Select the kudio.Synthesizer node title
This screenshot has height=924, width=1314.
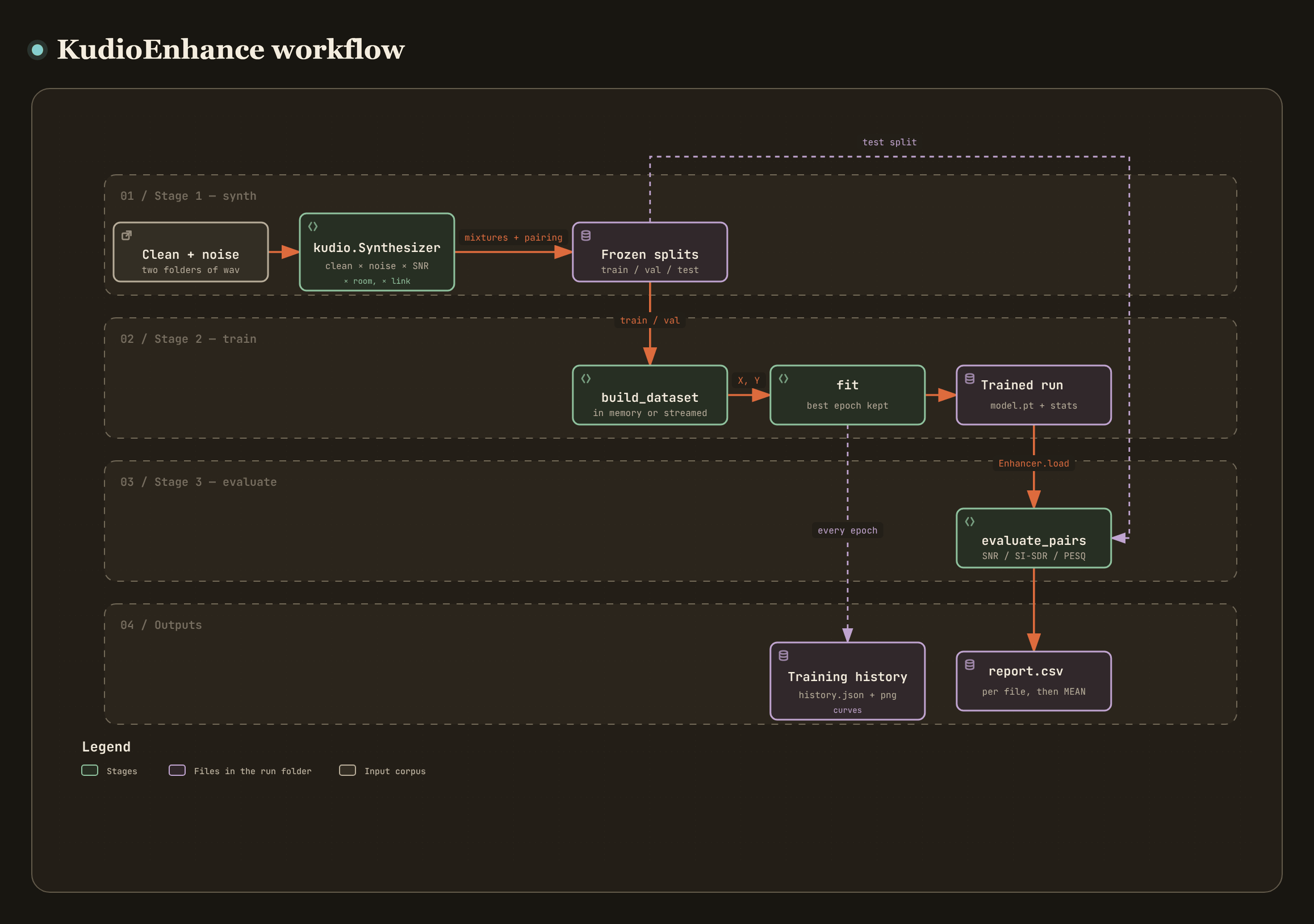[376, 247]
